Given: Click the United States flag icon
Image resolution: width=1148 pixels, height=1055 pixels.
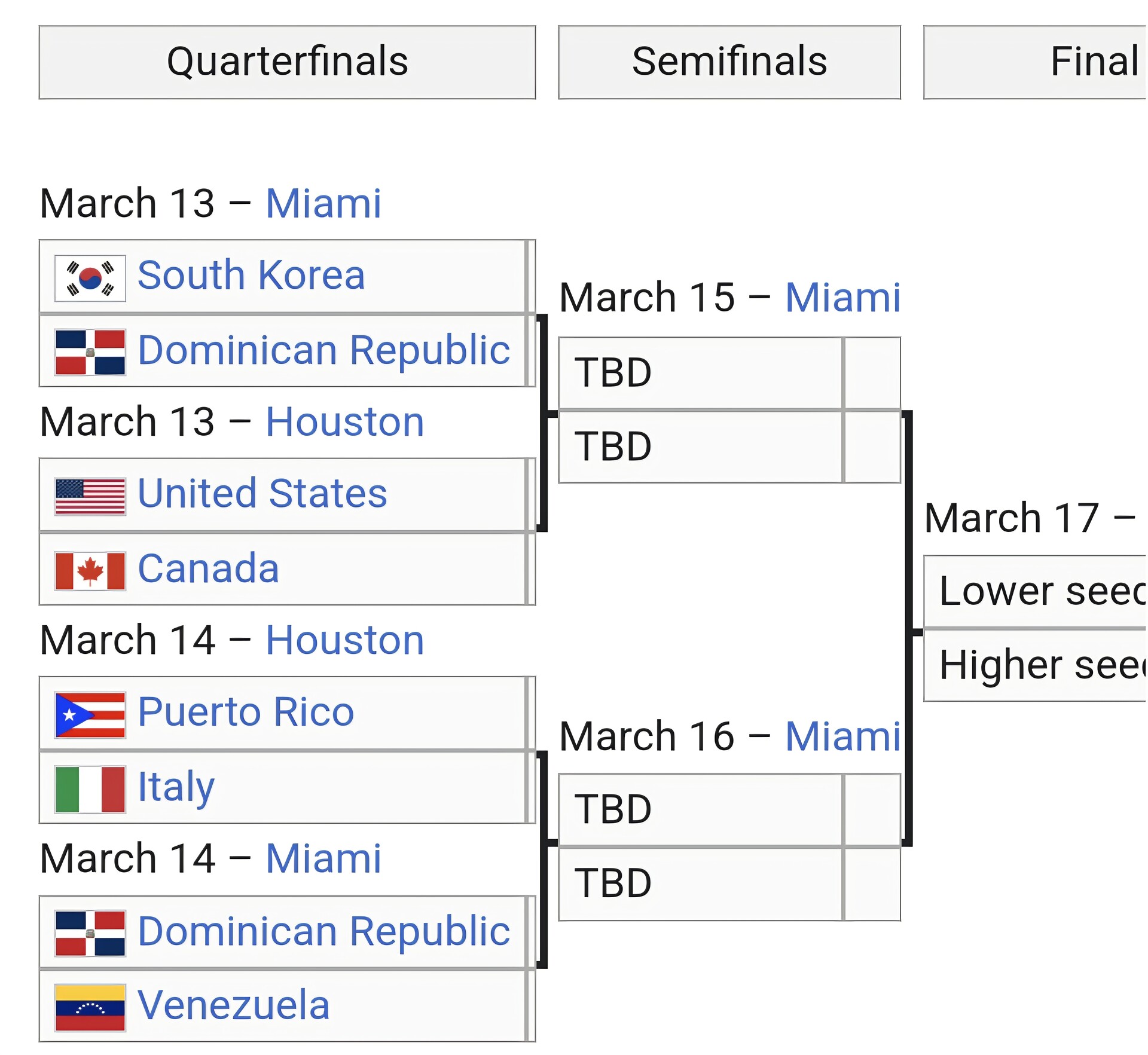Looking at the screenshot, I should point(90,496).
